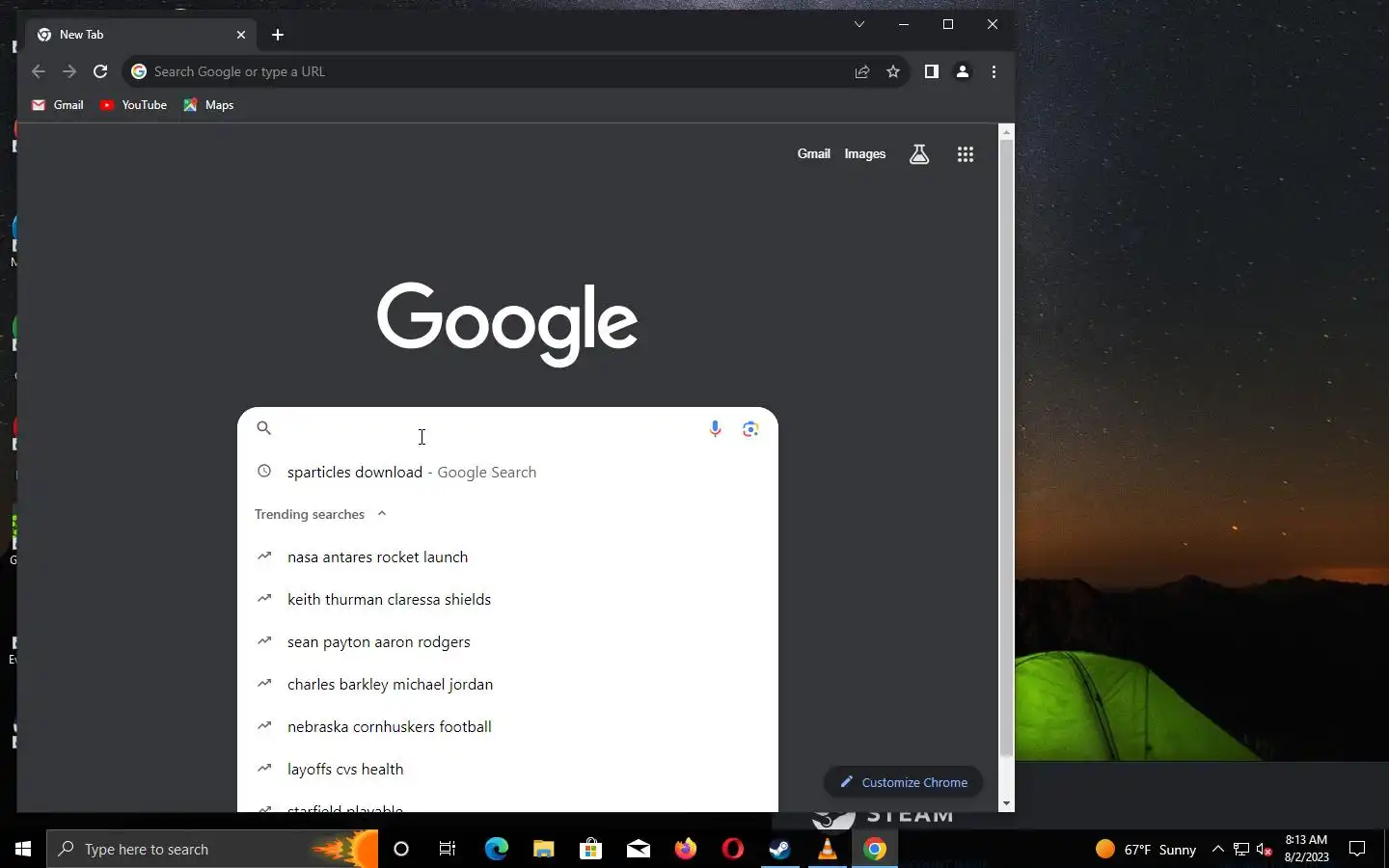1389x868 pixels.
Task: Click the taskbar search box
Action: click(x=212, y=849)
